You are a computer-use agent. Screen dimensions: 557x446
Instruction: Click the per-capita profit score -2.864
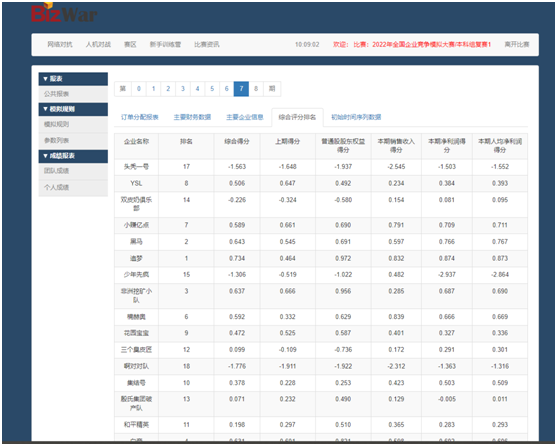tap(500, 274)
